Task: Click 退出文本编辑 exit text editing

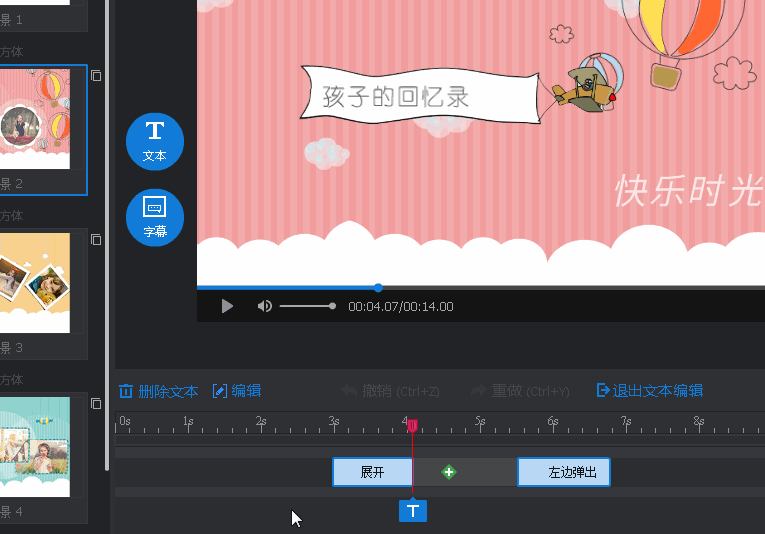Action: pyautogui.click(x=650, y=391)
